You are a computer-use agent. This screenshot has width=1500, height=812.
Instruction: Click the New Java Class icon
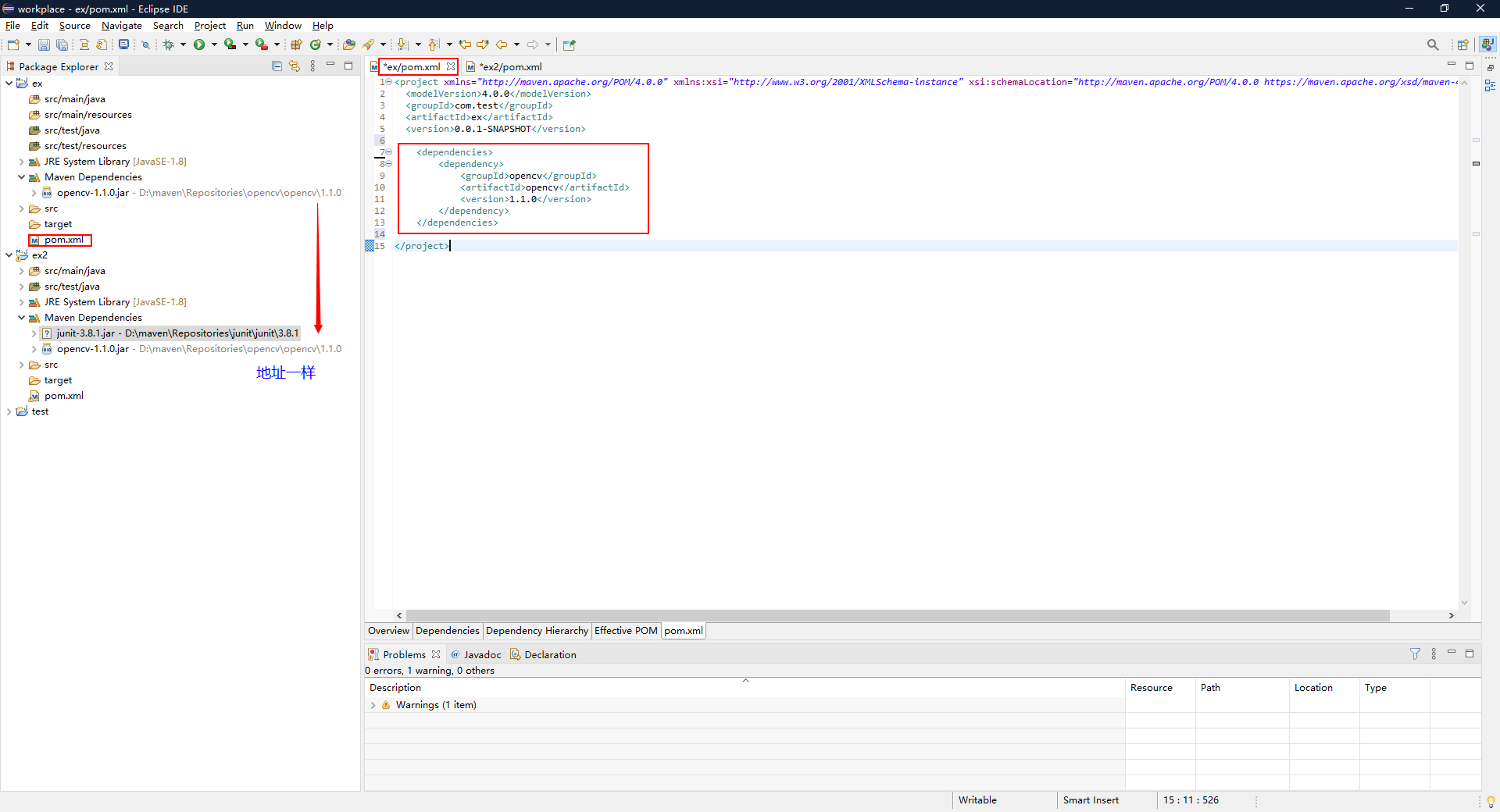click(x=316, y=45)
